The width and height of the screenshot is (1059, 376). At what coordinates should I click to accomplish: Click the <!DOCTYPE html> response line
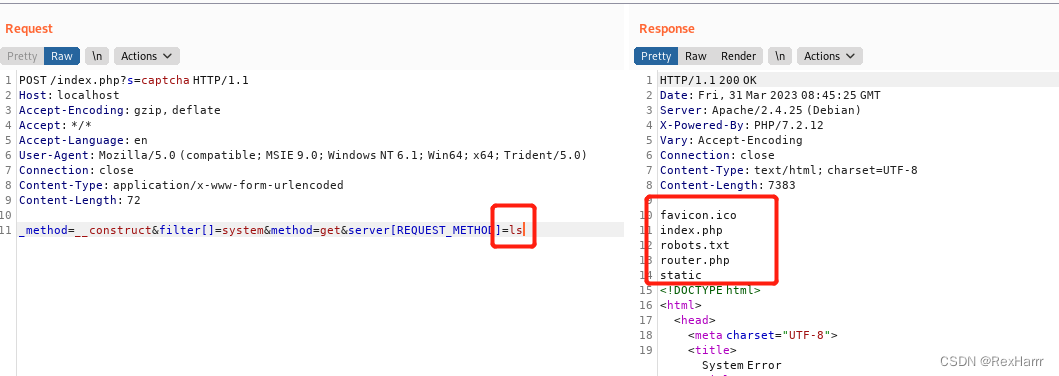point(710,290)
